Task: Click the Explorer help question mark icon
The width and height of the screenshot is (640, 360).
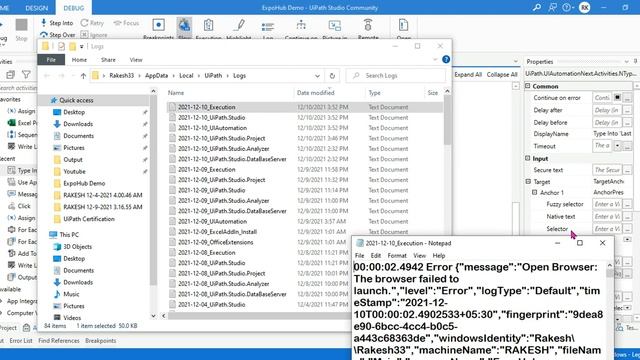Action: [x=446, y=60]
